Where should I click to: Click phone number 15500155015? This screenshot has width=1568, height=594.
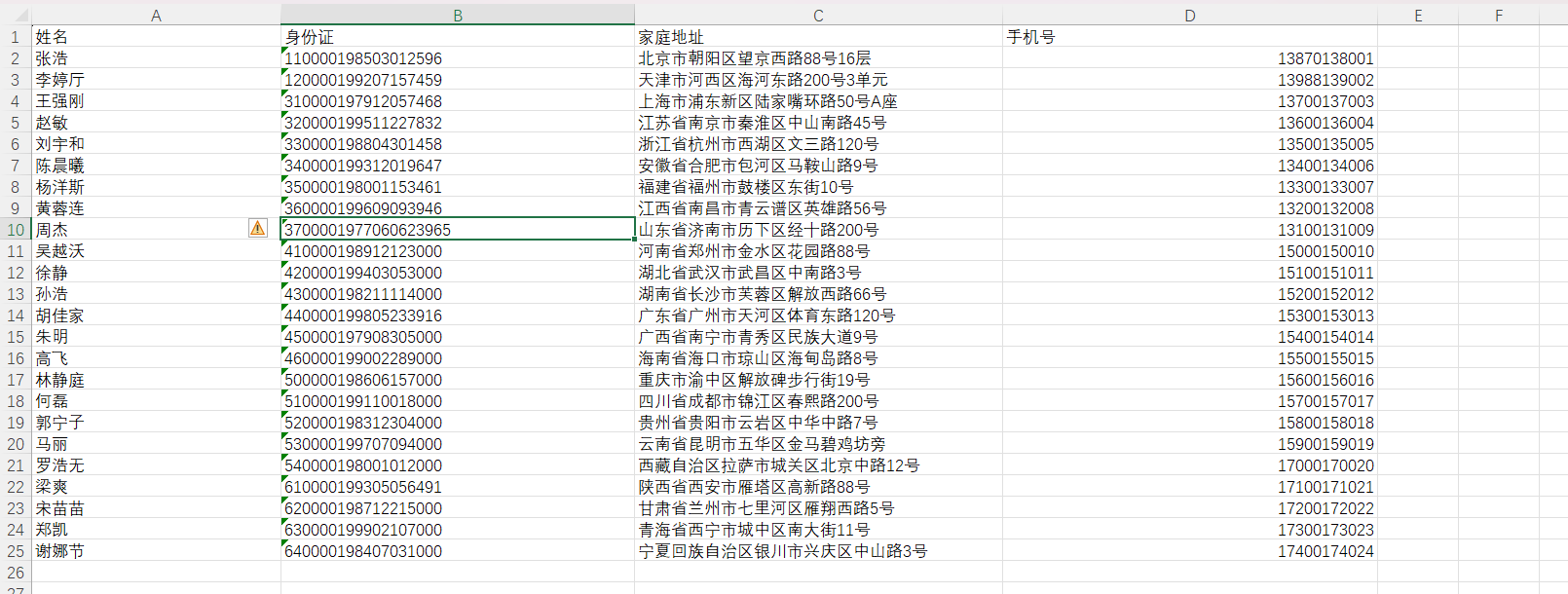tap(1190, 358)
